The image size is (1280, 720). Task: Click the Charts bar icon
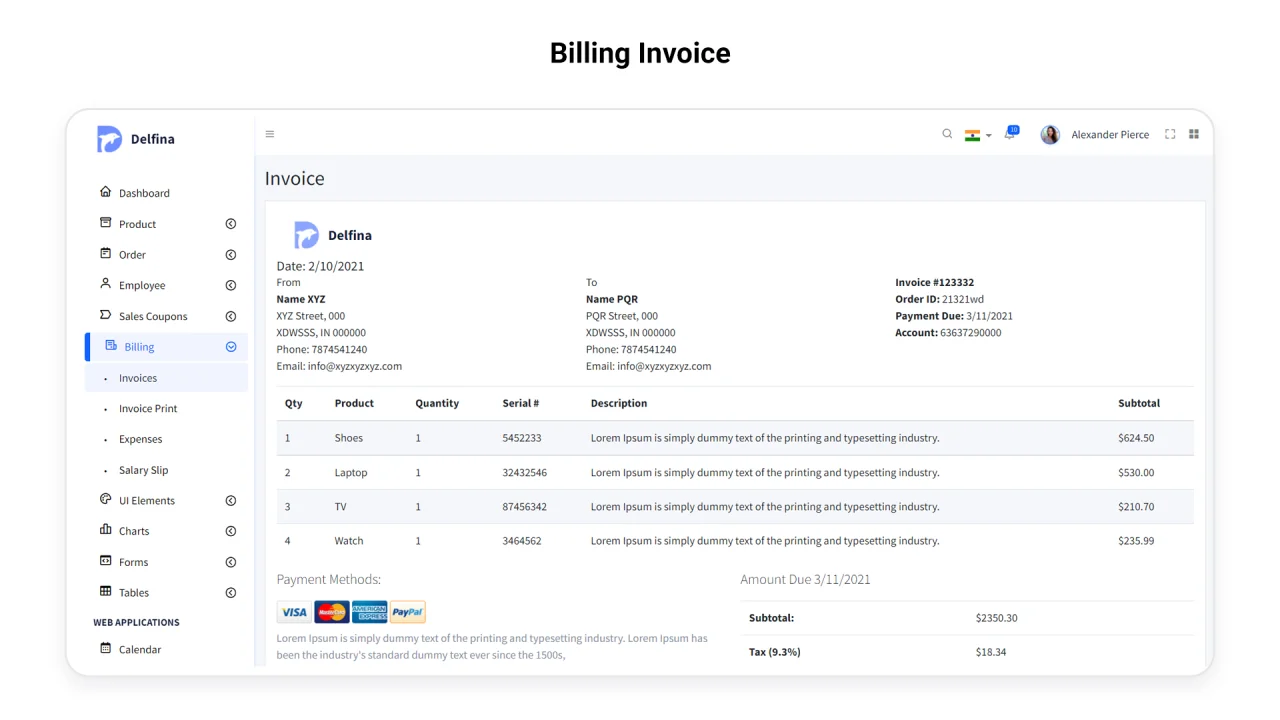(x=106, y=530)
